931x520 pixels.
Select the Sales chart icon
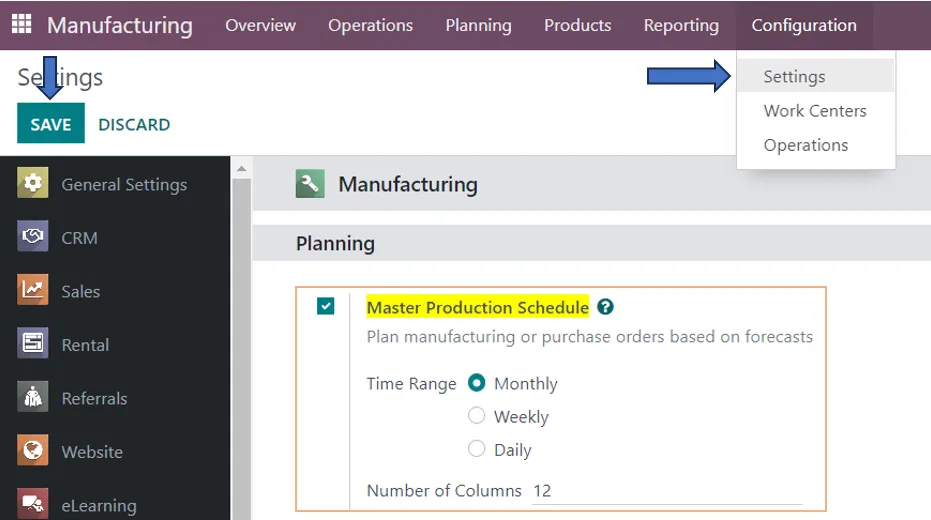click(33, 290)
